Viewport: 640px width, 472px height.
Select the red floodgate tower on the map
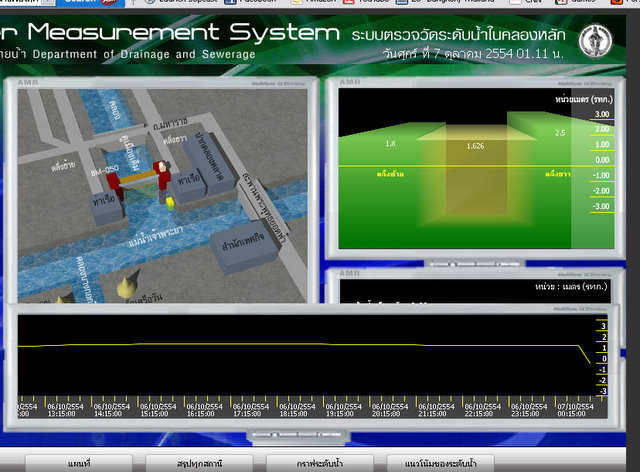pyautogui.click(x=162, y=178)
